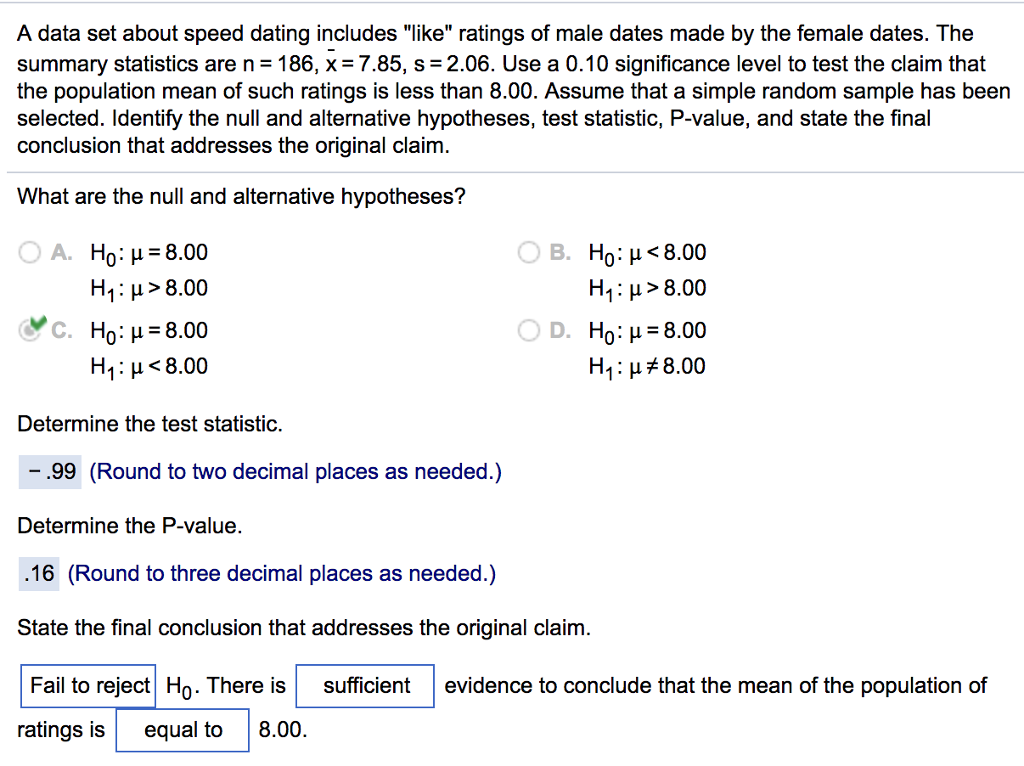The image size is (1024, 766).
Task: Click 'Round to three decimal places' hint
Action: pos(282,574)
